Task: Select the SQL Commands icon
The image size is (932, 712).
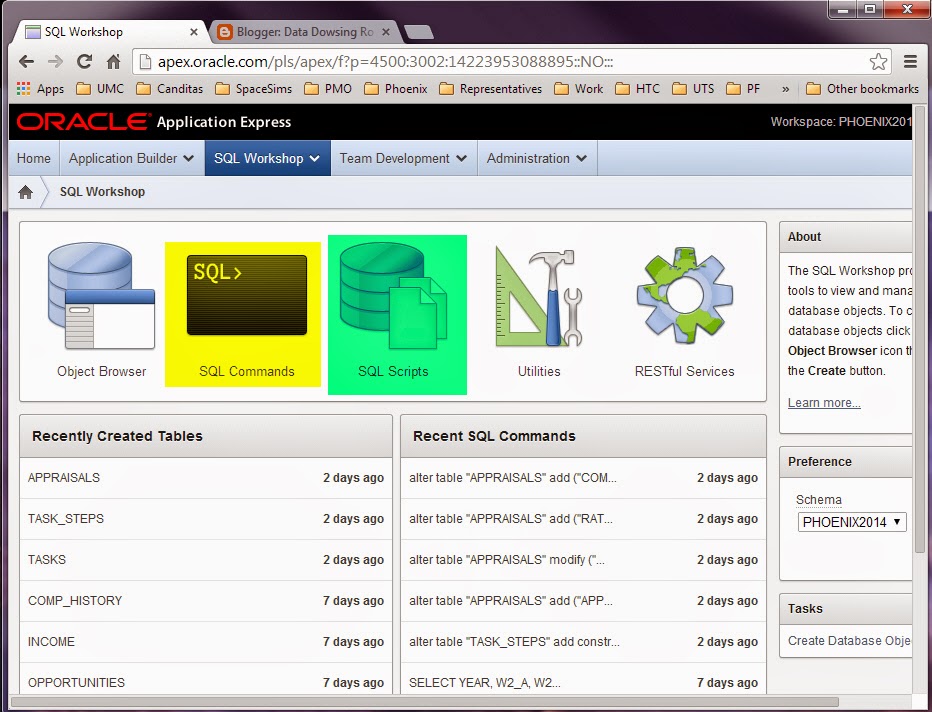Action: (246, 295)
